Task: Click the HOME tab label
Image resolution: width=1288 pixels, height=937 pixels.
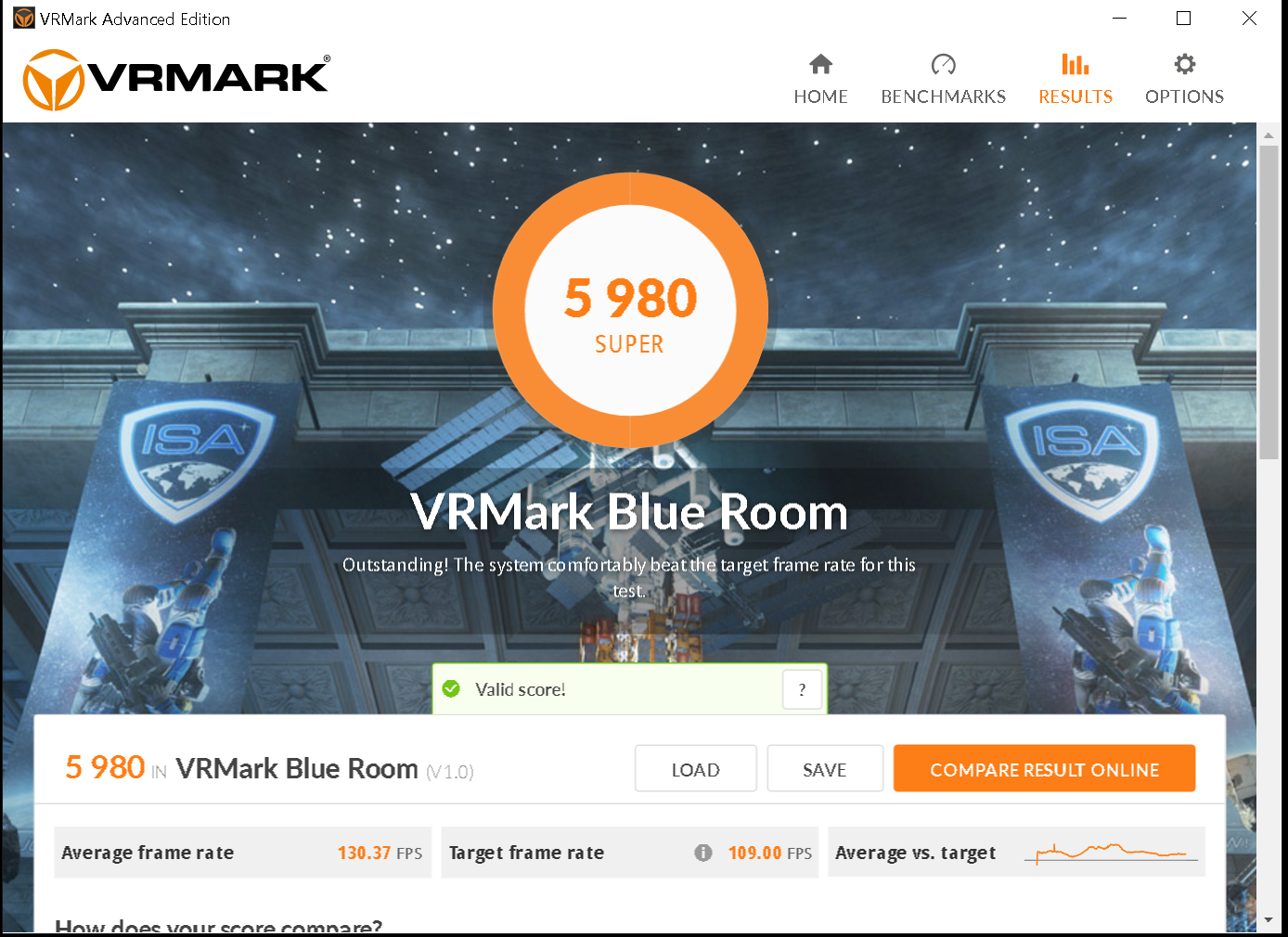Action: pos(820,96)
